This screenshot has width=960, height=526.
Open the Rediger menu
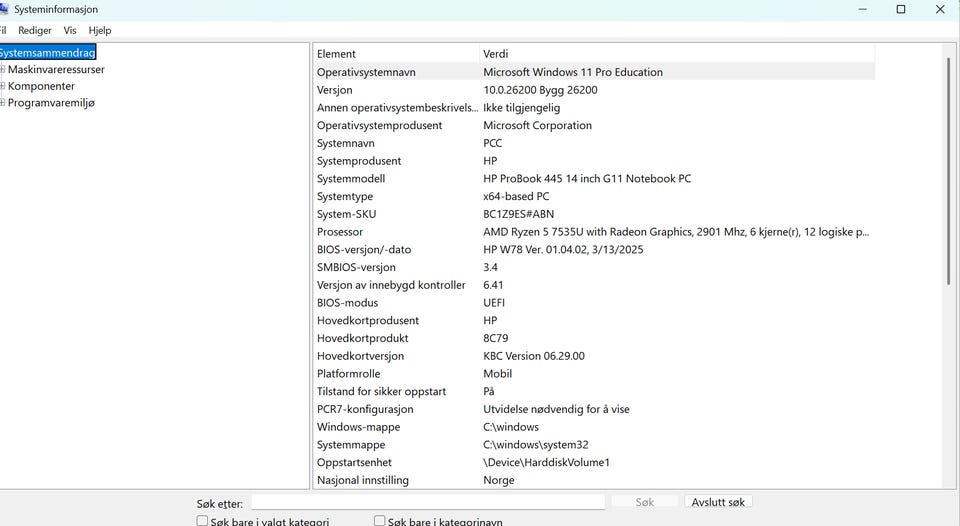35,31
